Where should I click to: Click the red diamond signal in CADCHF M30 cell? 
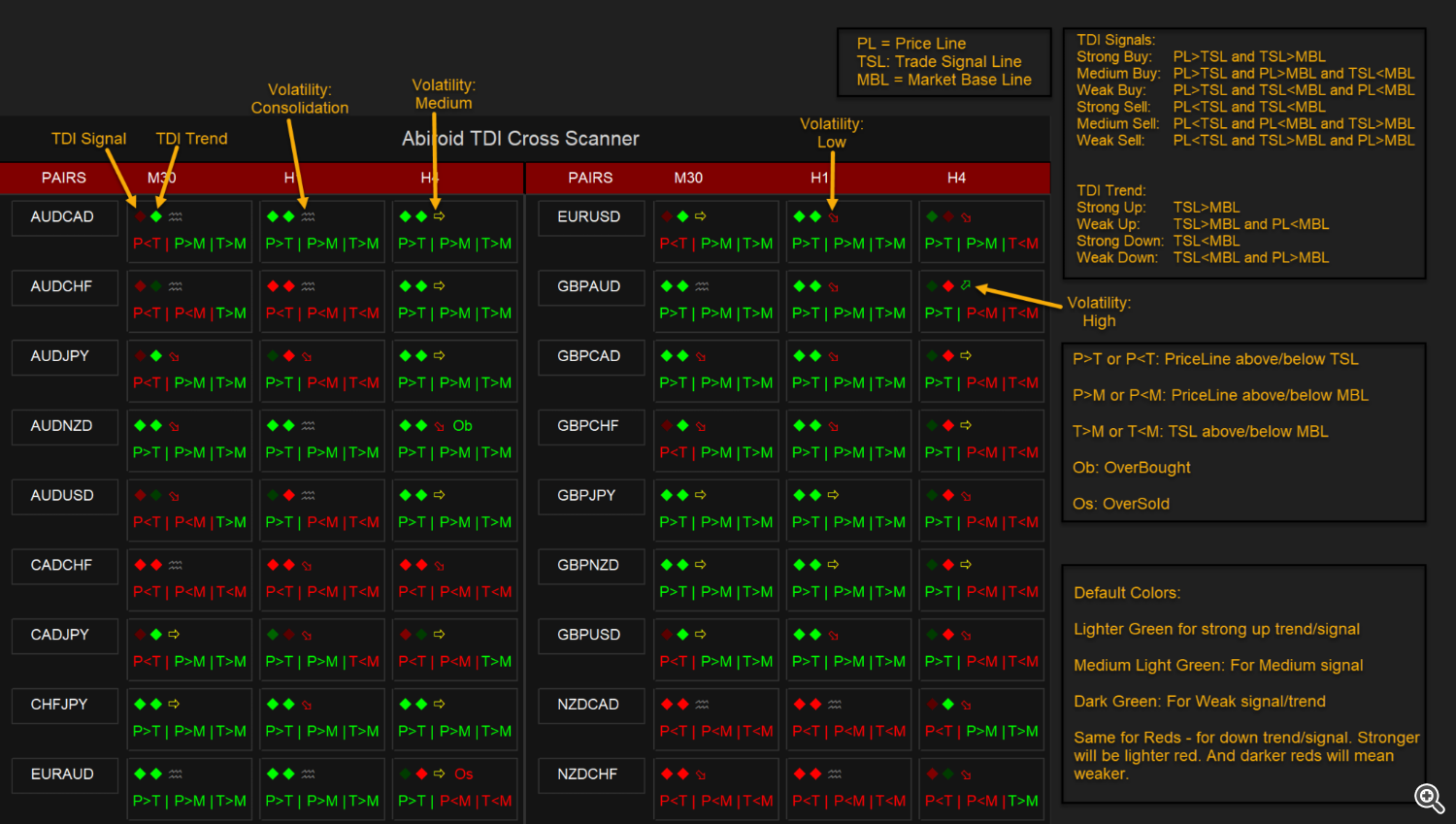coord(141,565)
